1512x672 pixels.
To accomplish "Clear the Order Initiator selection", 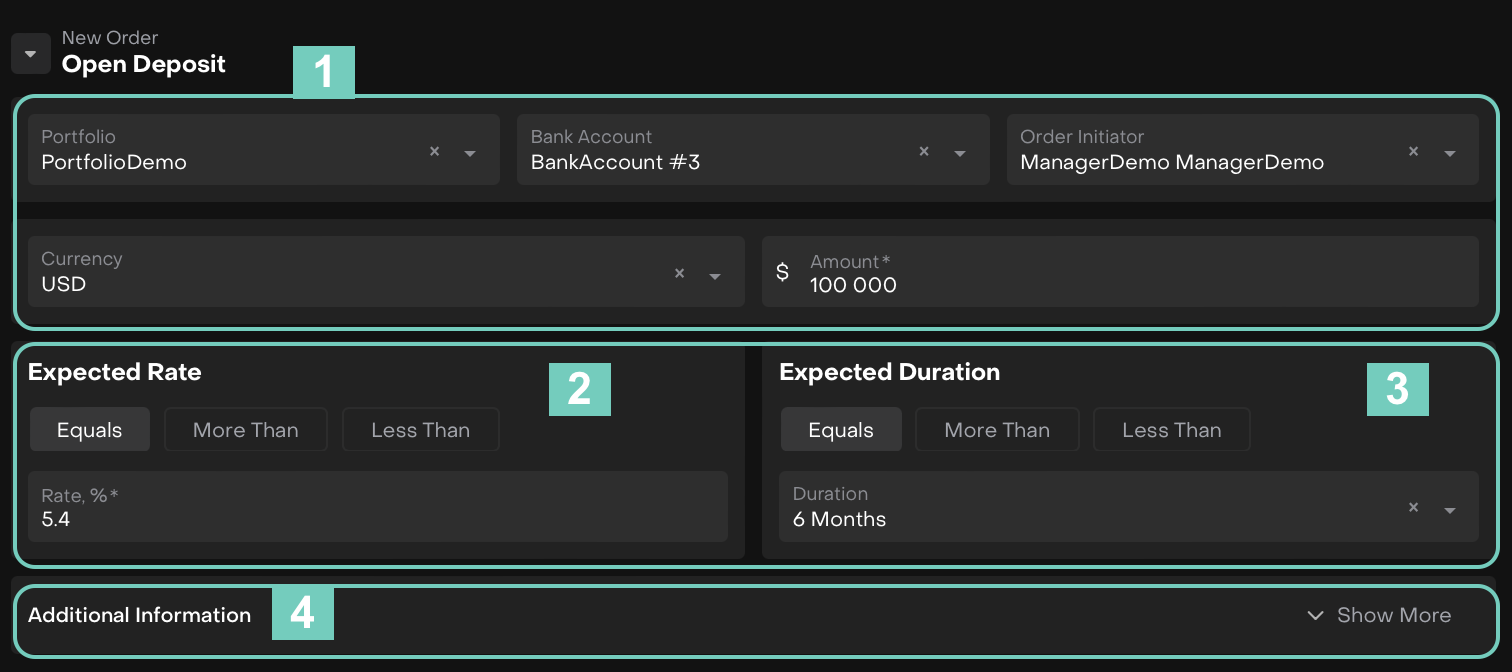I will (1413, 152).
